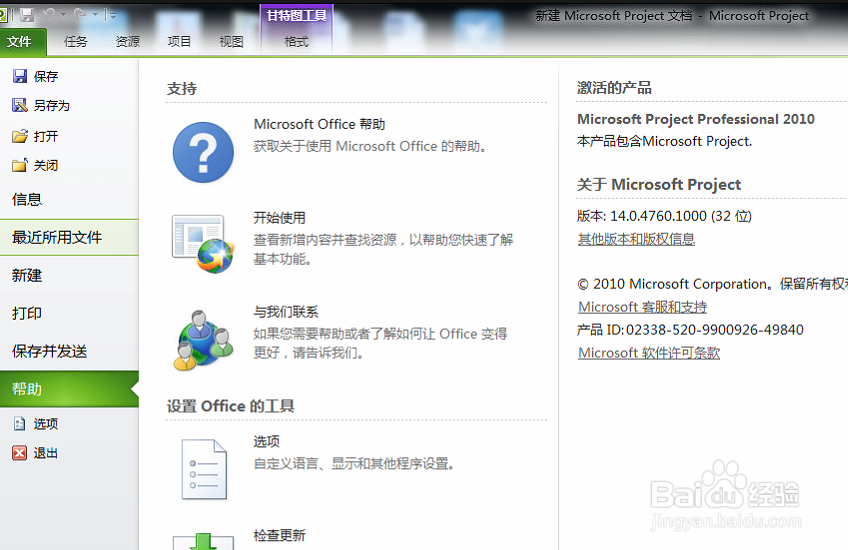Switch to the 任务 (Task) ribbon tab
Viewport: 848px width, 550px height.
[76, 42]
